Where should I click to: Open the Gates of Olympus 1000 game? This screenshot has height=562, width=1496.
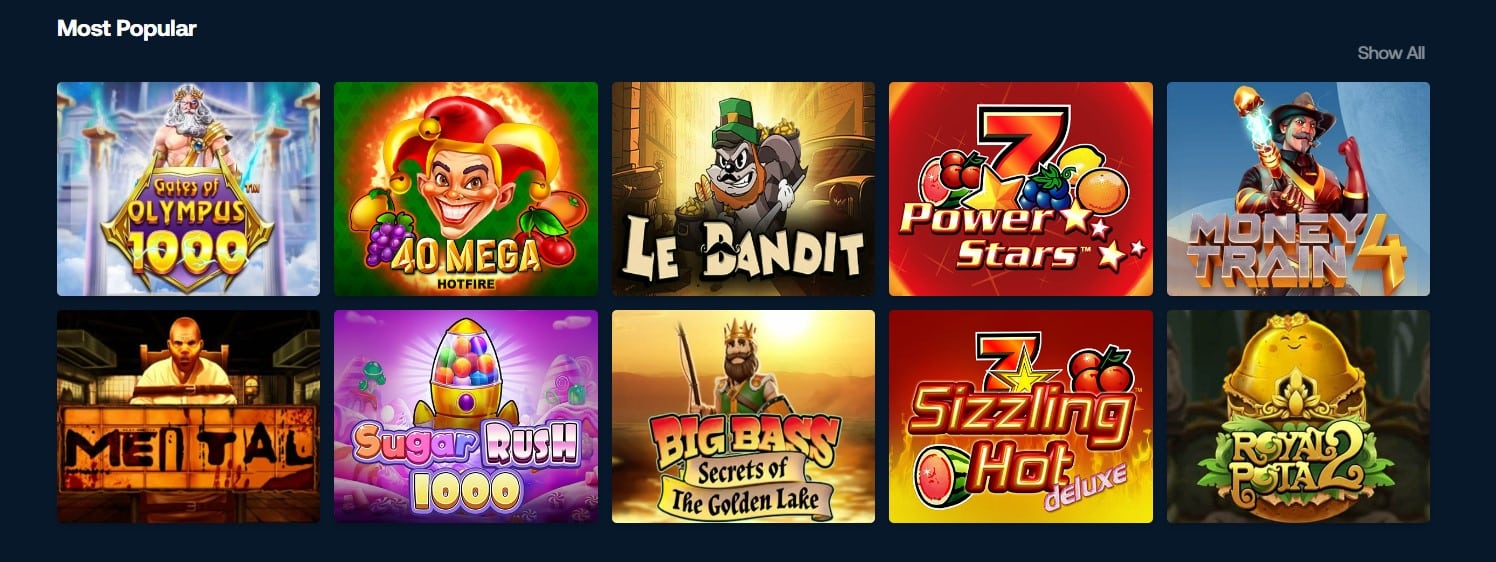pyautogui.click(x=188, y=189)
